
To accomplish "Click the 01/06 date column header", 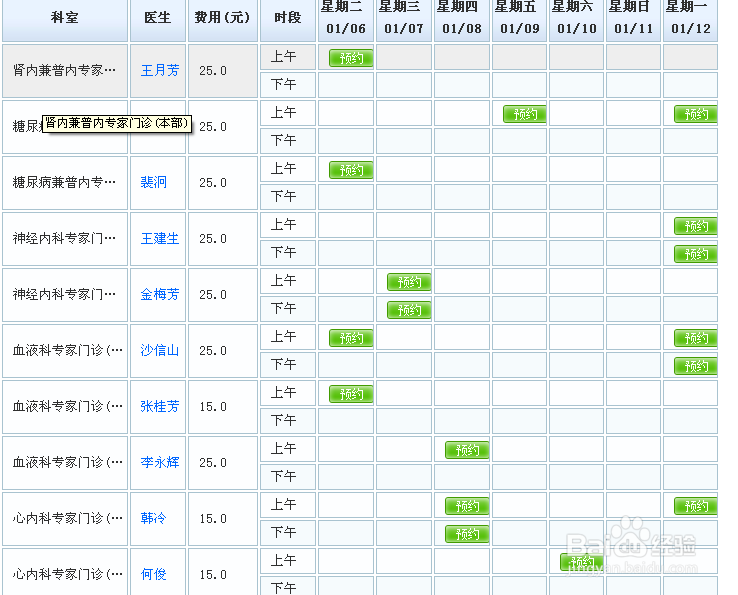I will 346,19.
